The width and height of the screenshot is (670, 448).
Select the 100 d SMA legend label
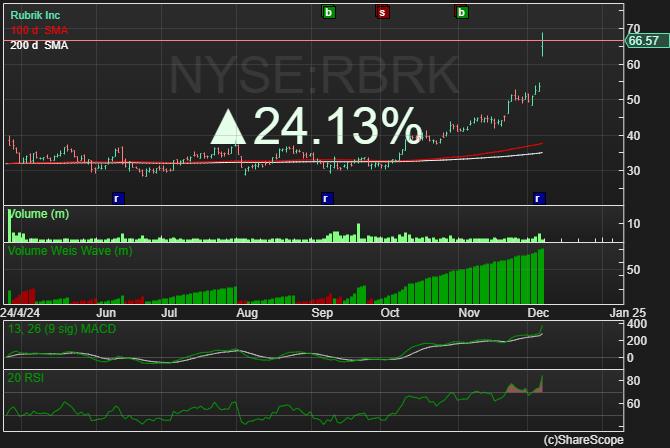pos(39,30)
